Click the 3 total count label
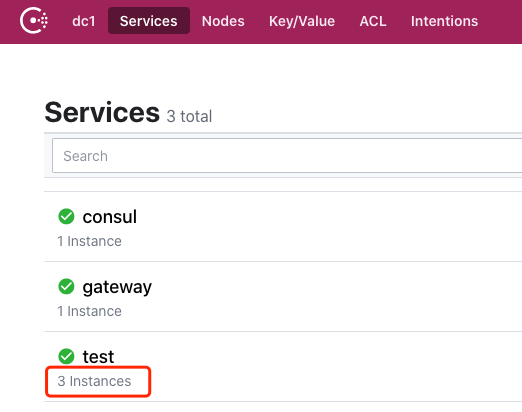Image resolution: width=522 pixels, height=412 pixels. tap(189, 116)
